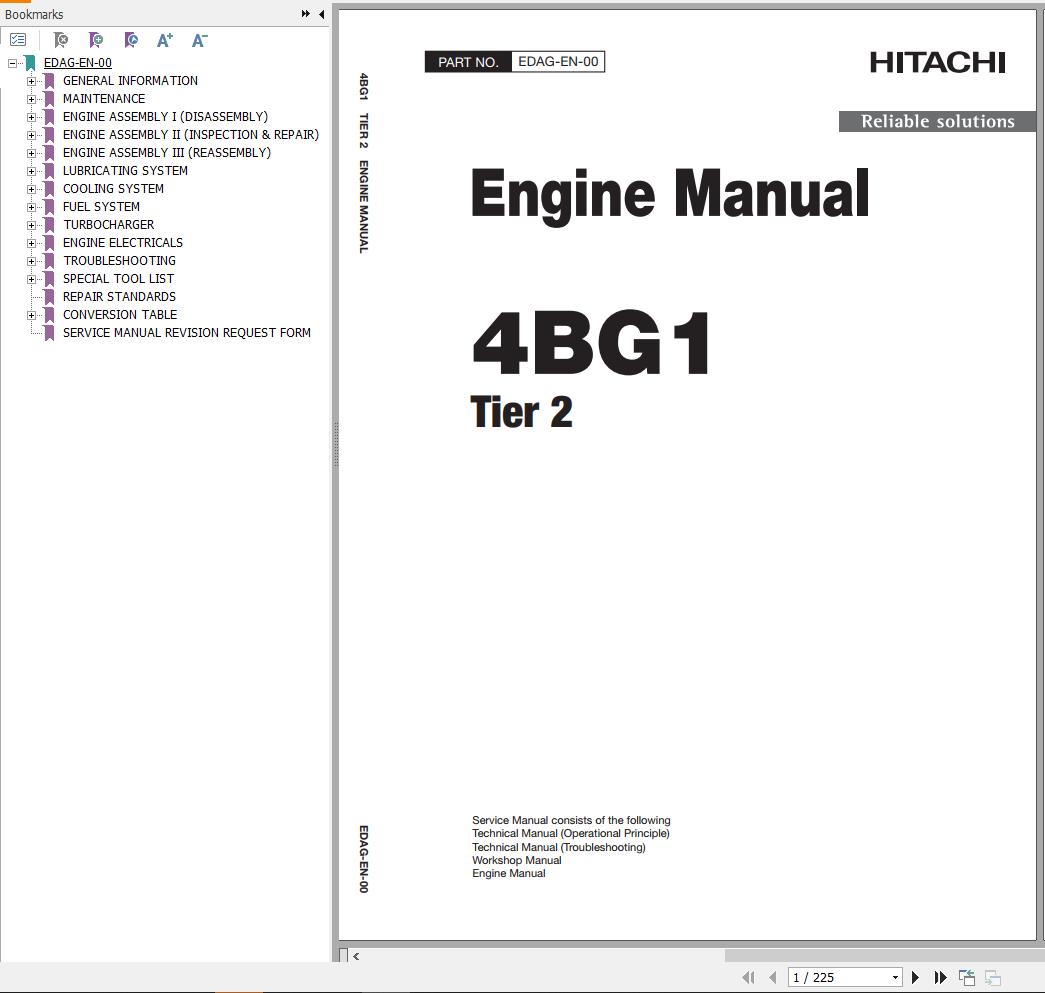The height and width of the screenshot is (993, 1045).
Task: Click the previous view icon
Action: tap(966, 977)
